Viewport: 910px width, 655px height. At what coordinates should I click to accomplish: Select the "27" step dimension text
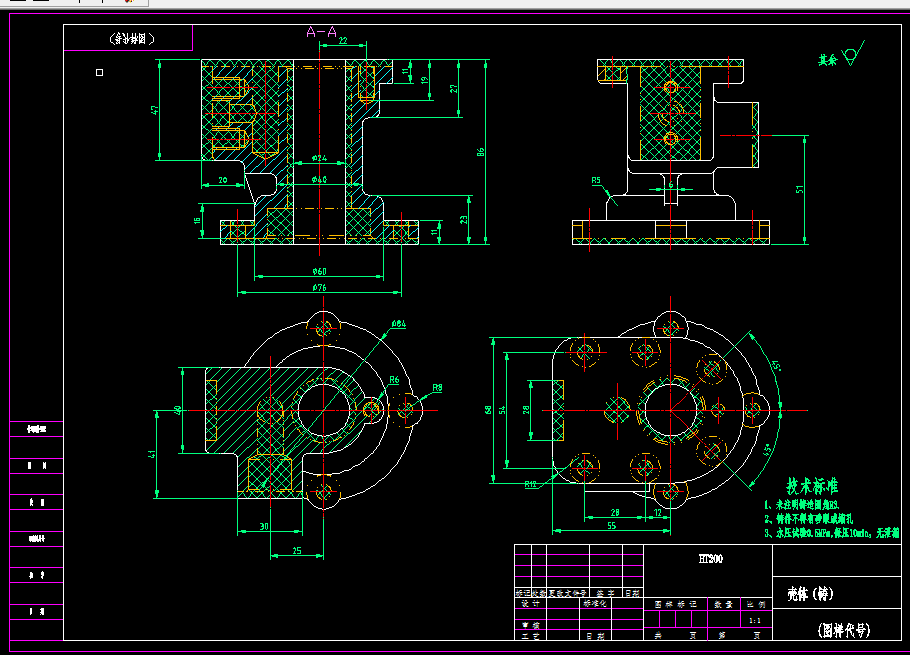453,89
